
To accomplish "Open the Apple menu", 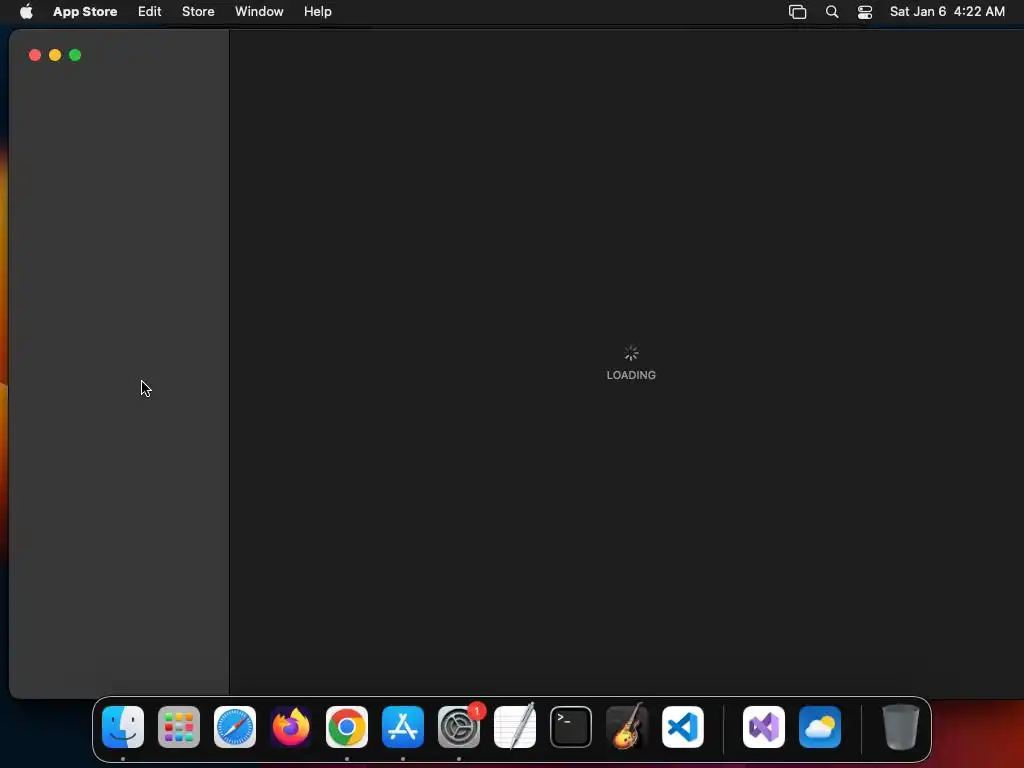I will (26, 12).
